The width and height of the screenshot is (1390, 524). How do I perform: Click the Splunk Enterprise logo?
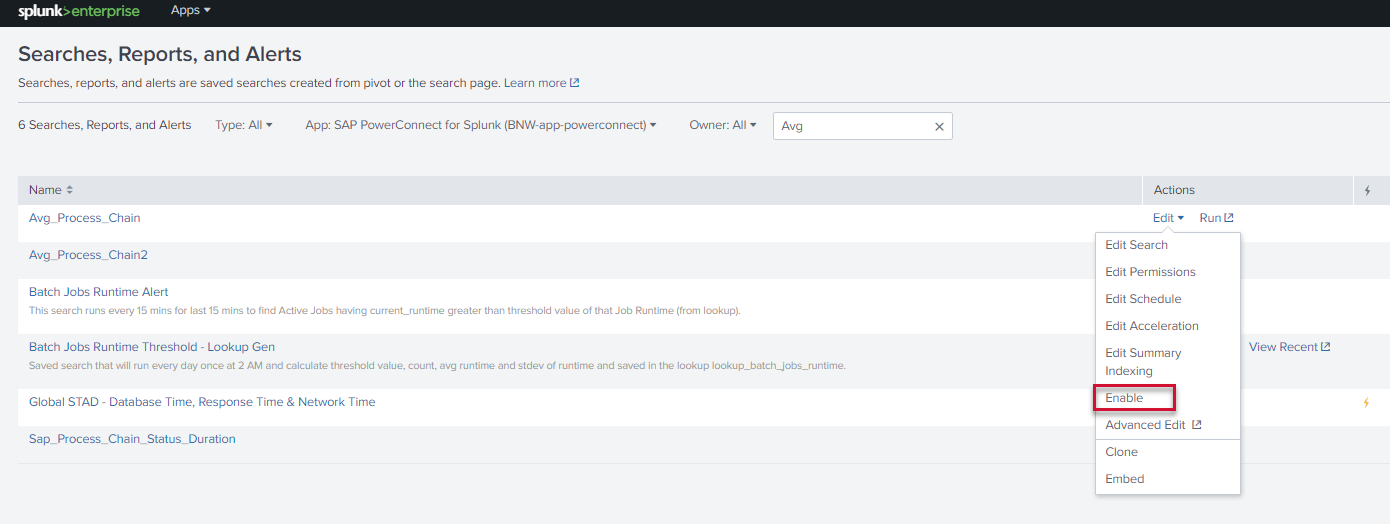tap(79, 12)
